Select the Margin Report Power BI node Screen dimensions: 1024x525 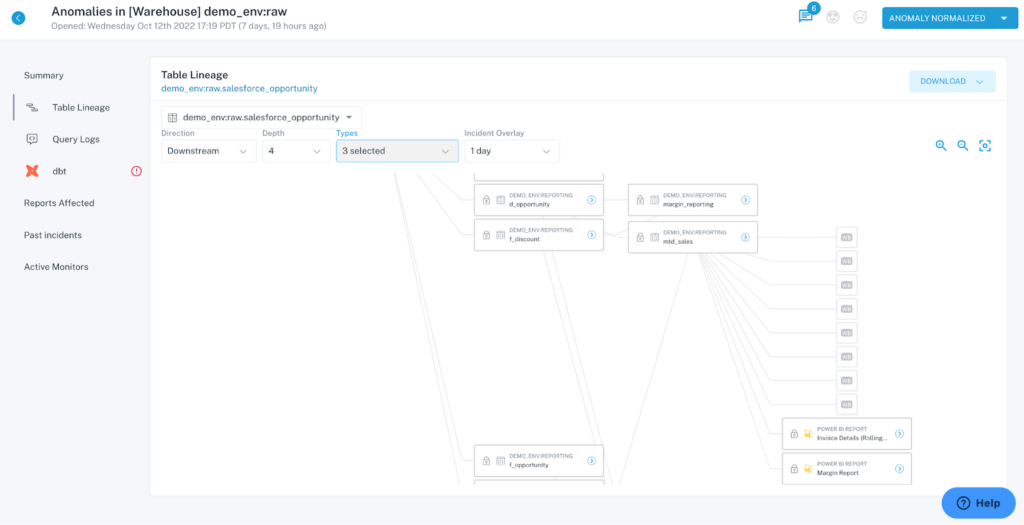847,468
